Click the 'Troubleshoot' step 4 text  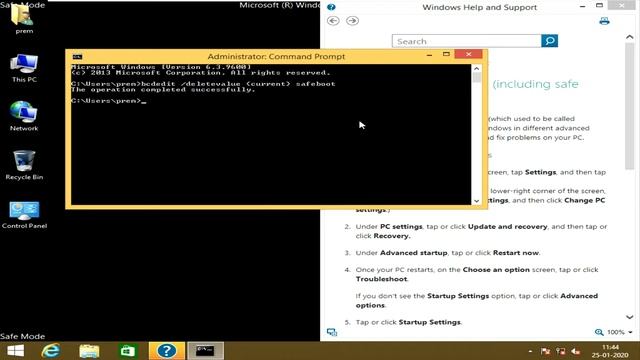pos(381,279)
